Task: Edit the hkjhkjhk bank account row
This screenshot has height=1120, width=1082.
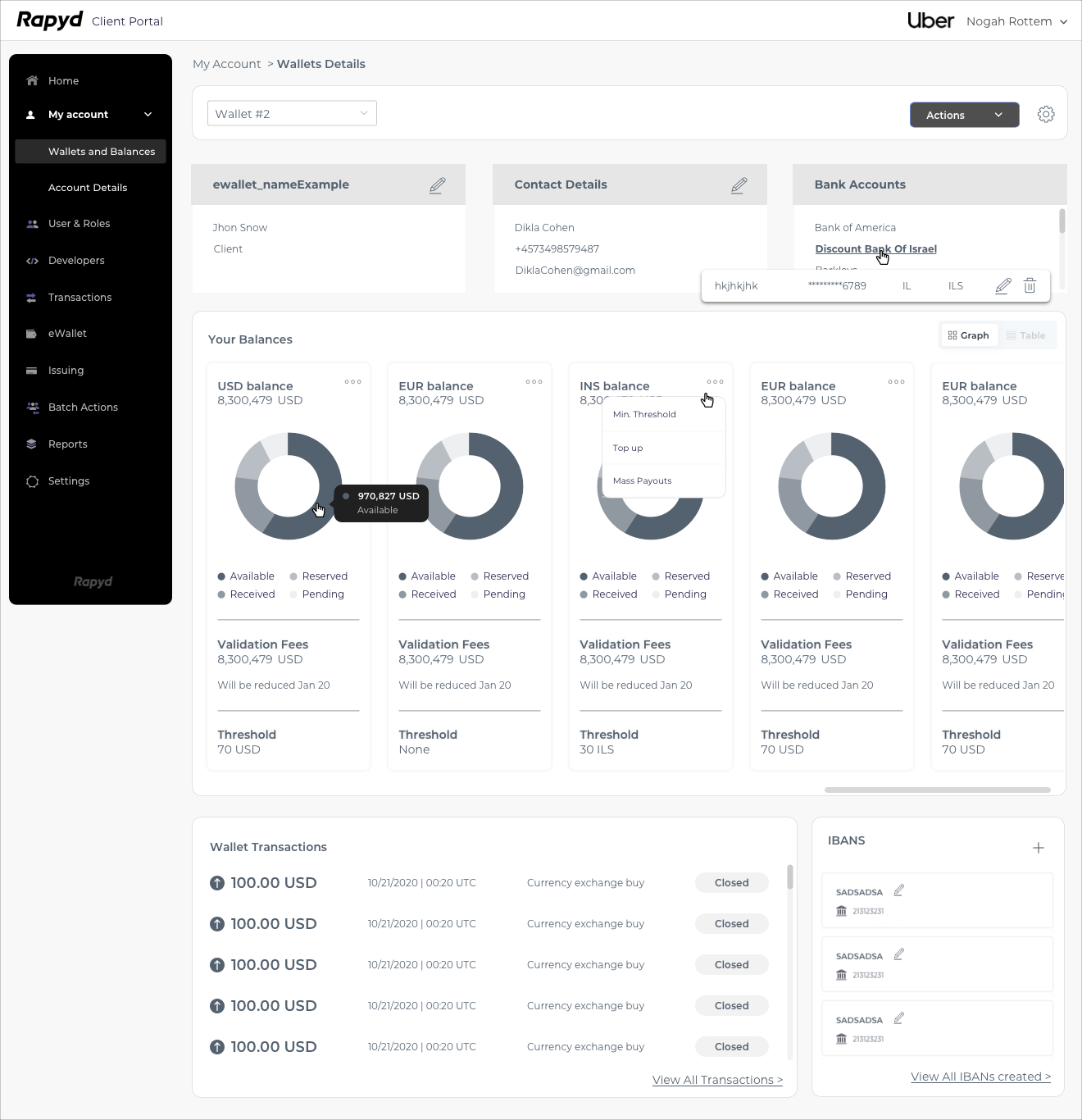Action: tap(1002, 286)
